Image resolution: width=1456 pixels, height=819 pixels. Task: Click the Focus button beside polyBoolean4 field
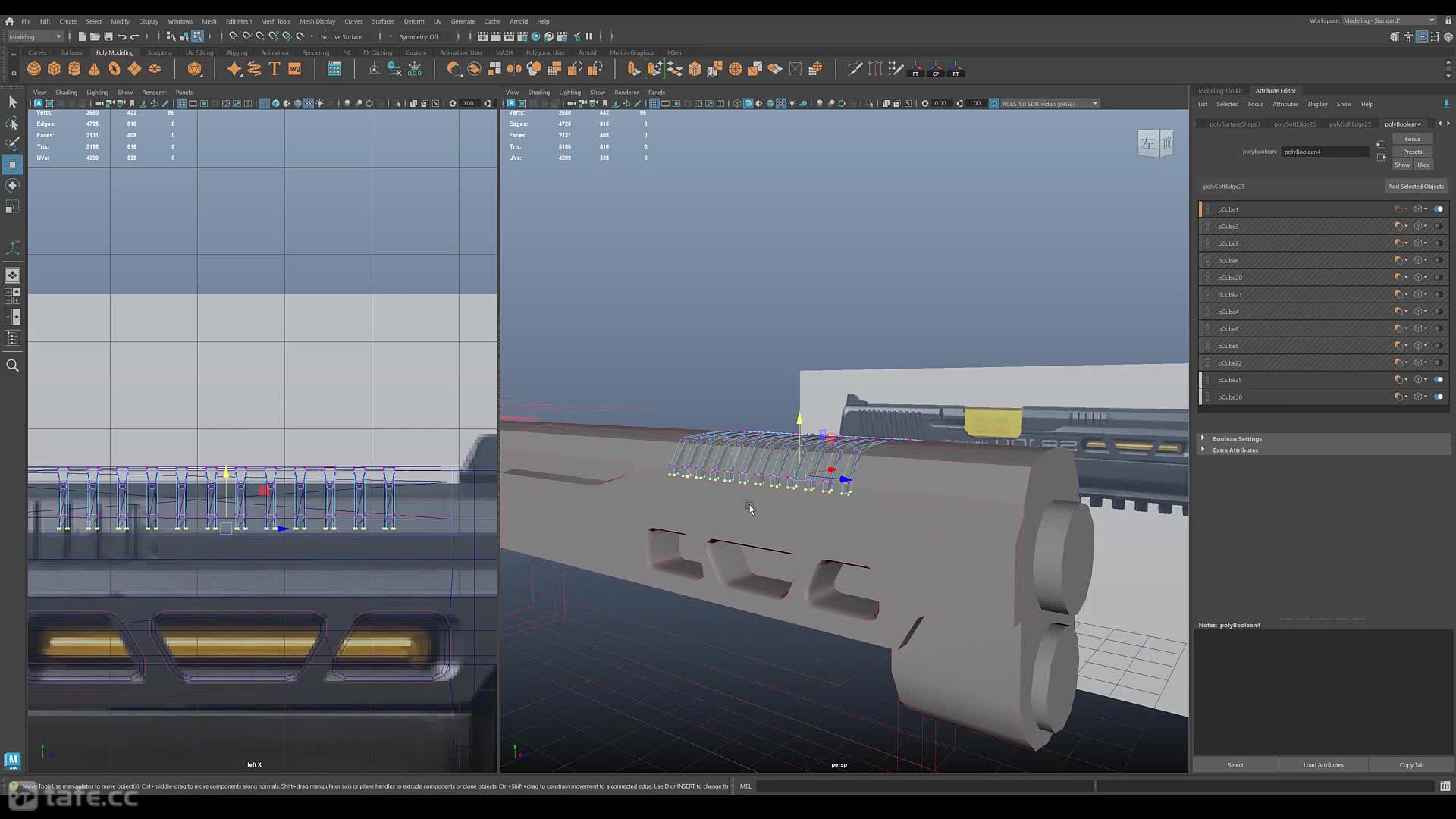click(1412, 139)
